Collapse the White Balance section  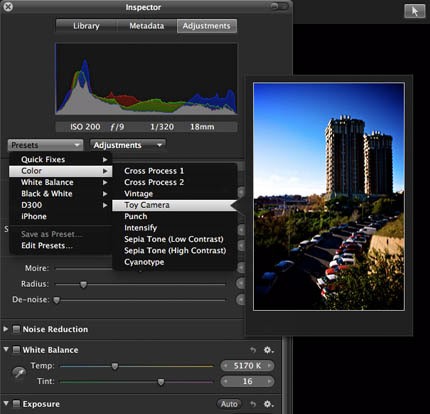tap(6, 349)
